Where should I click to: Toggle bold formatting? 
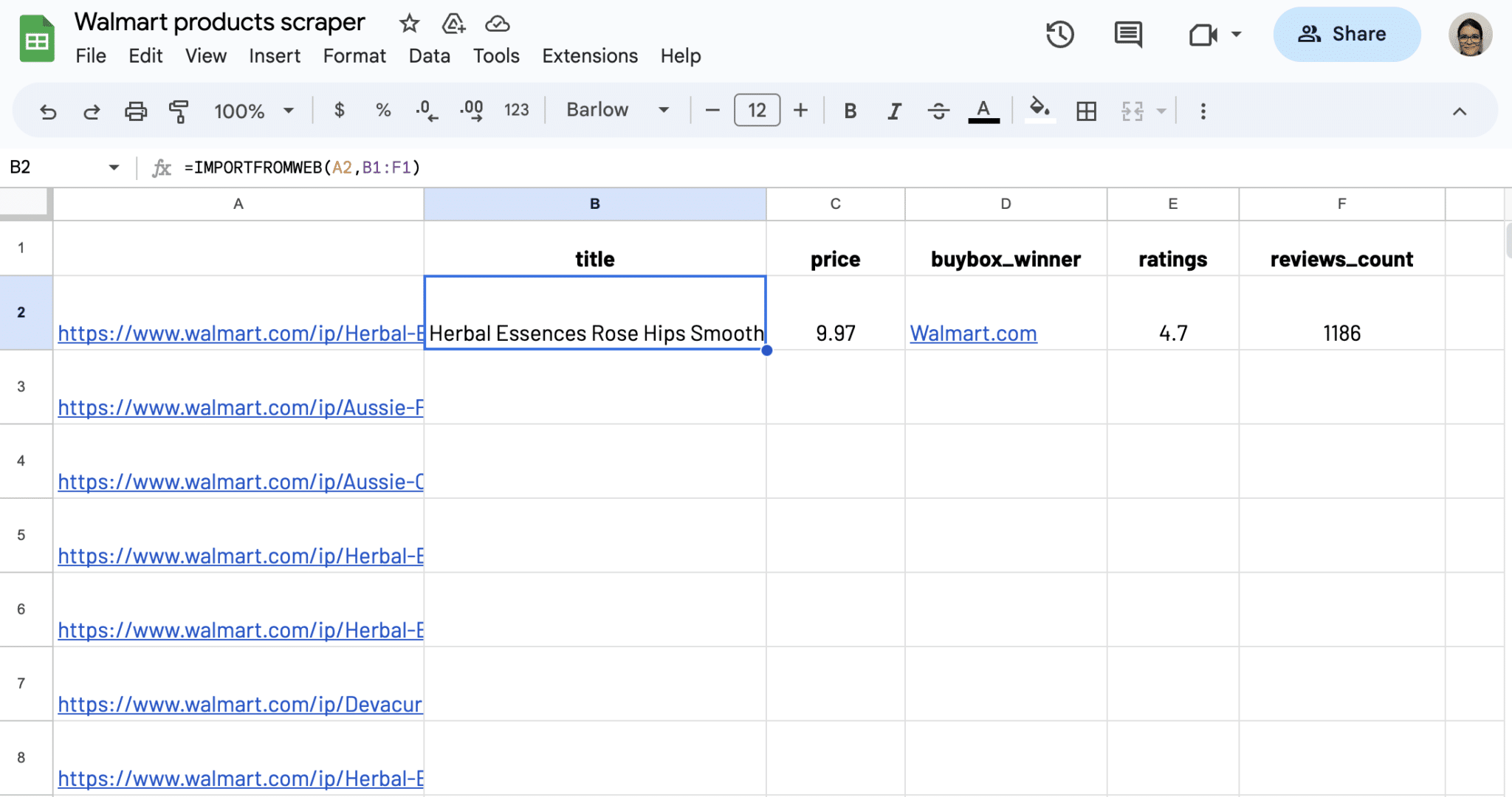point(850,111)
